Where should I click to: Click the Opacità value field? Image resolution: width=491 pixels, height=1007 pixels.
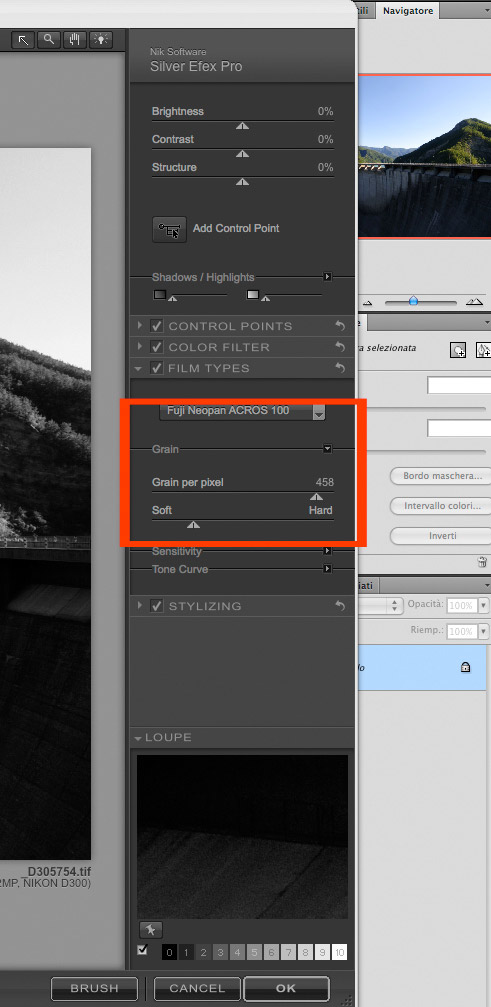[x=462, y=606]
